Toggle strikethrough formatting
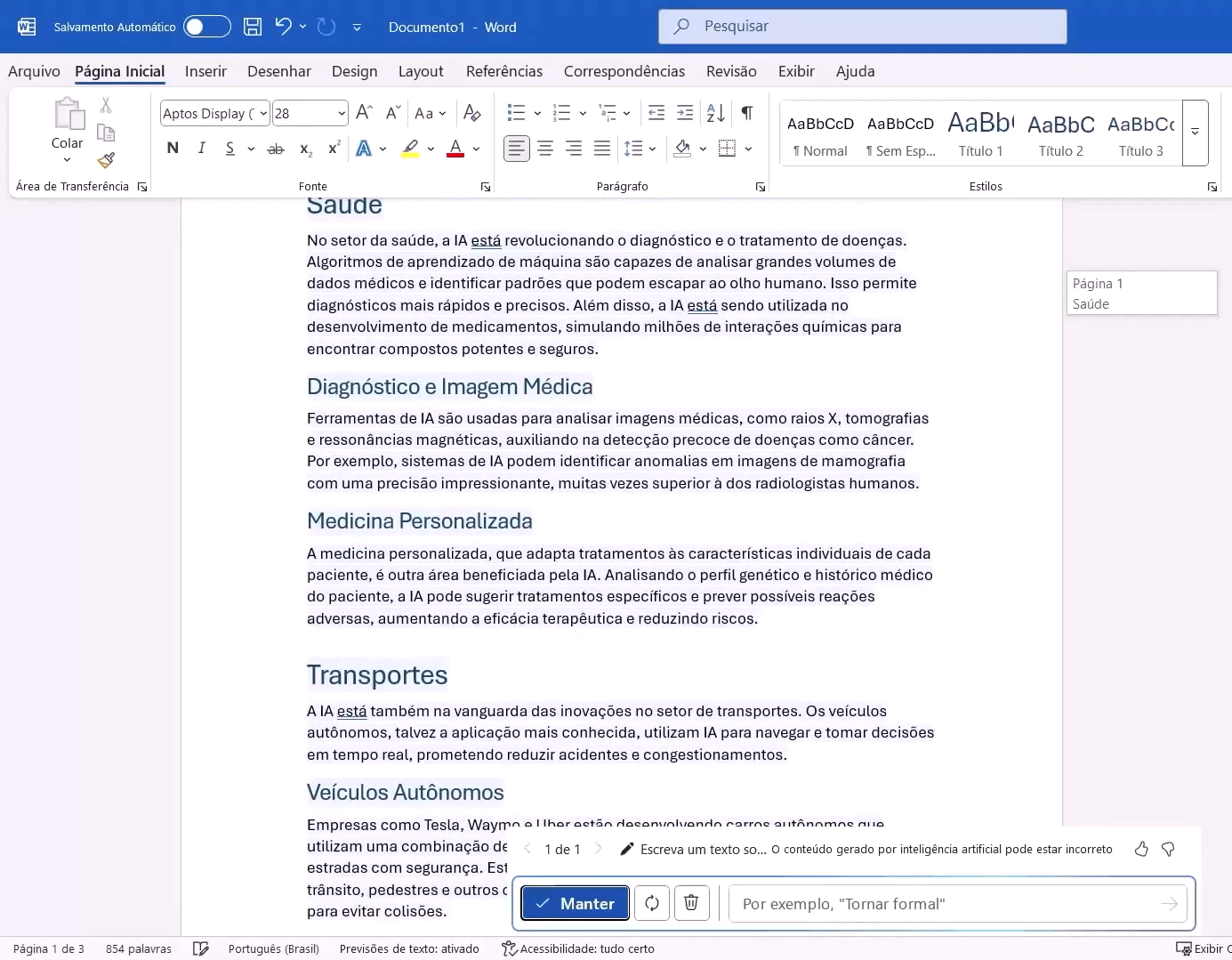This screenshot has height=960, width=1232. point(277,149)
